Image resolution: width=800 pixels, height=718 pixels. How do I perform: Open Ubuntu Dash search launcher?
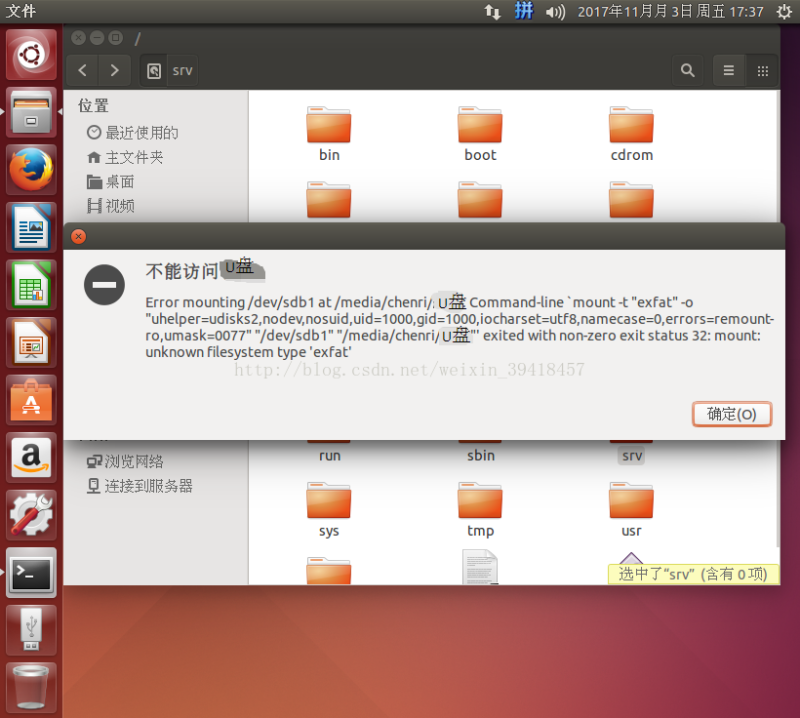click(31, 54)
